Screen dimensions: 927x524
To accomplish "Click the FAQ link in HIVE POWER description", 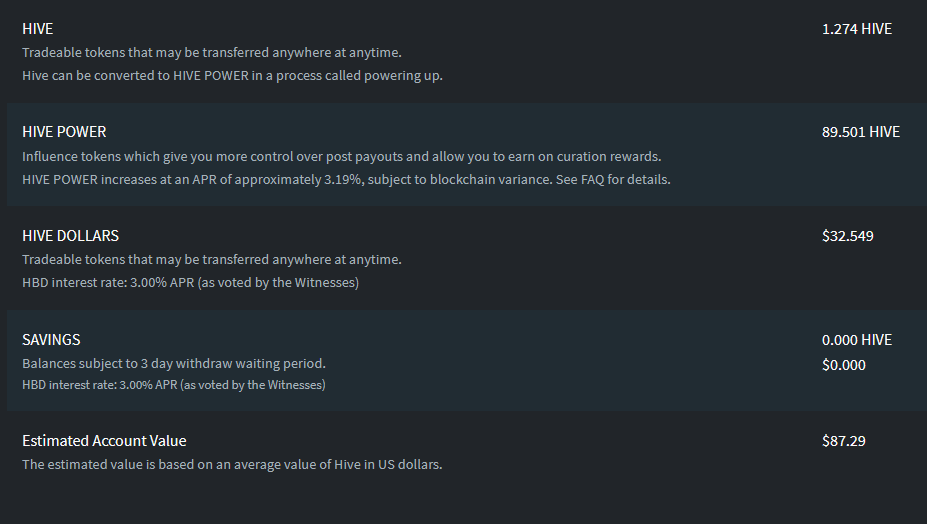I will click(x=592, y=180).
